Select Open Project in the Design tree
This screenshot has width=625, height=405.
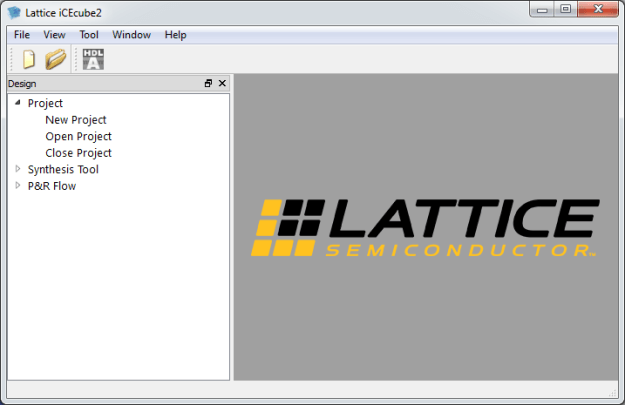pos(78,136)
